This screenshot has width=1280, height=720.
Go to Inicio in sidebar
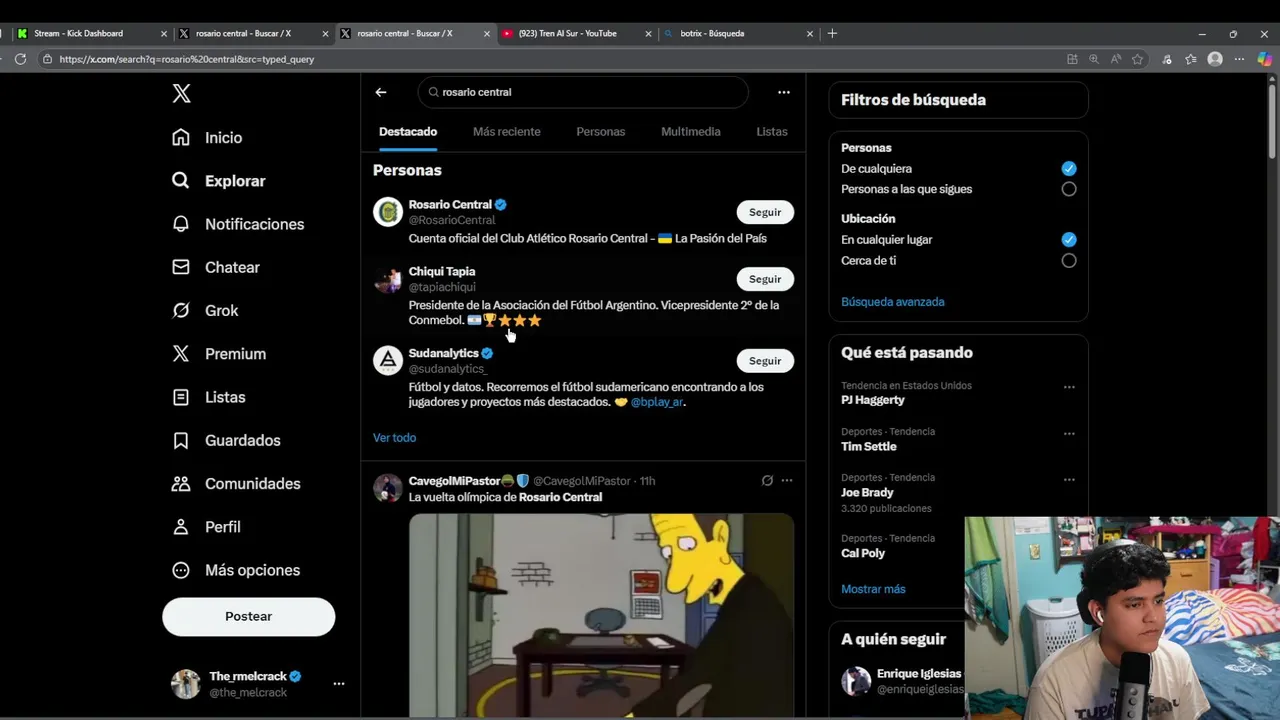click(207, 138)
